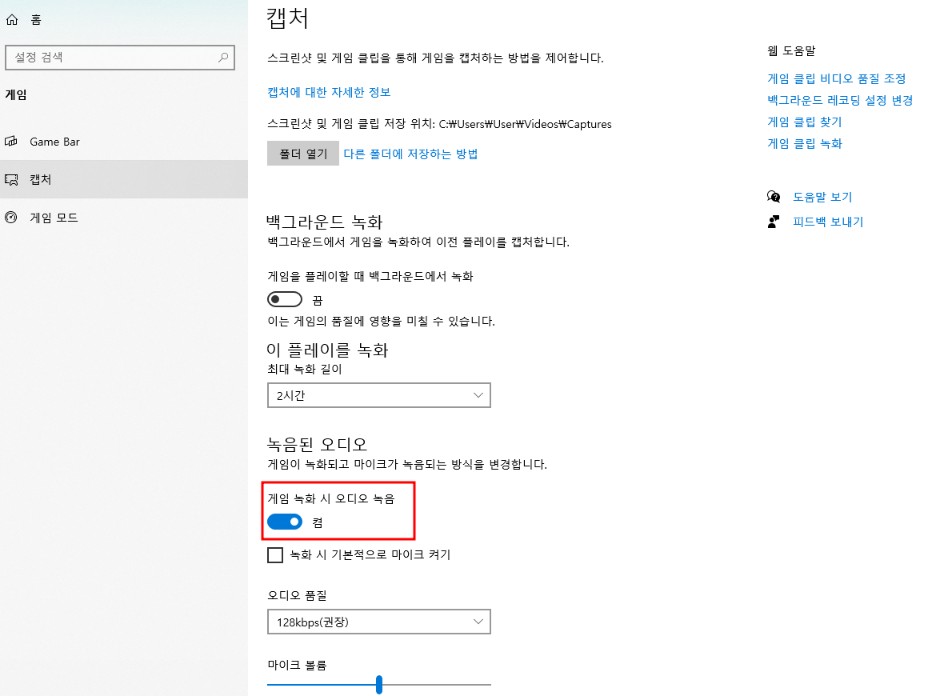Screen dimensions: 926x696
Task: Expand the 2시간 recording length selector
Action: coord(378,395)
